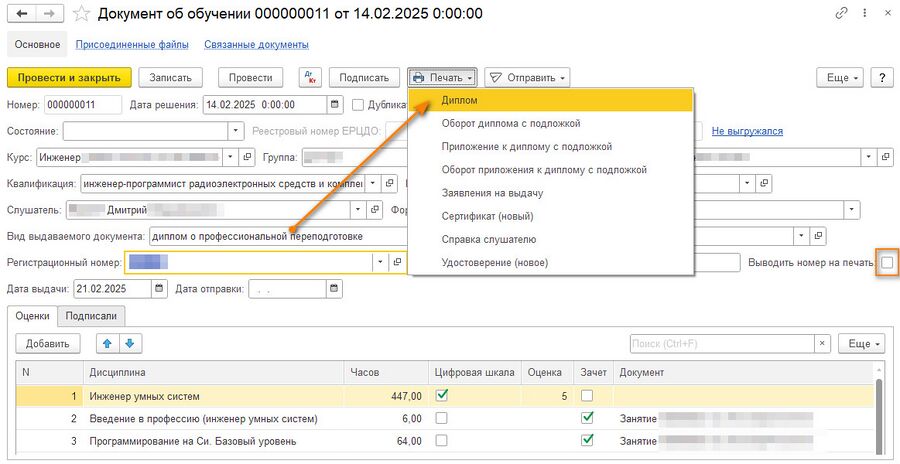Image resolution: width=900 pixels, height=464 pixels.
Task: Switch to the Подписали tab
Action: tap(92, 315)
